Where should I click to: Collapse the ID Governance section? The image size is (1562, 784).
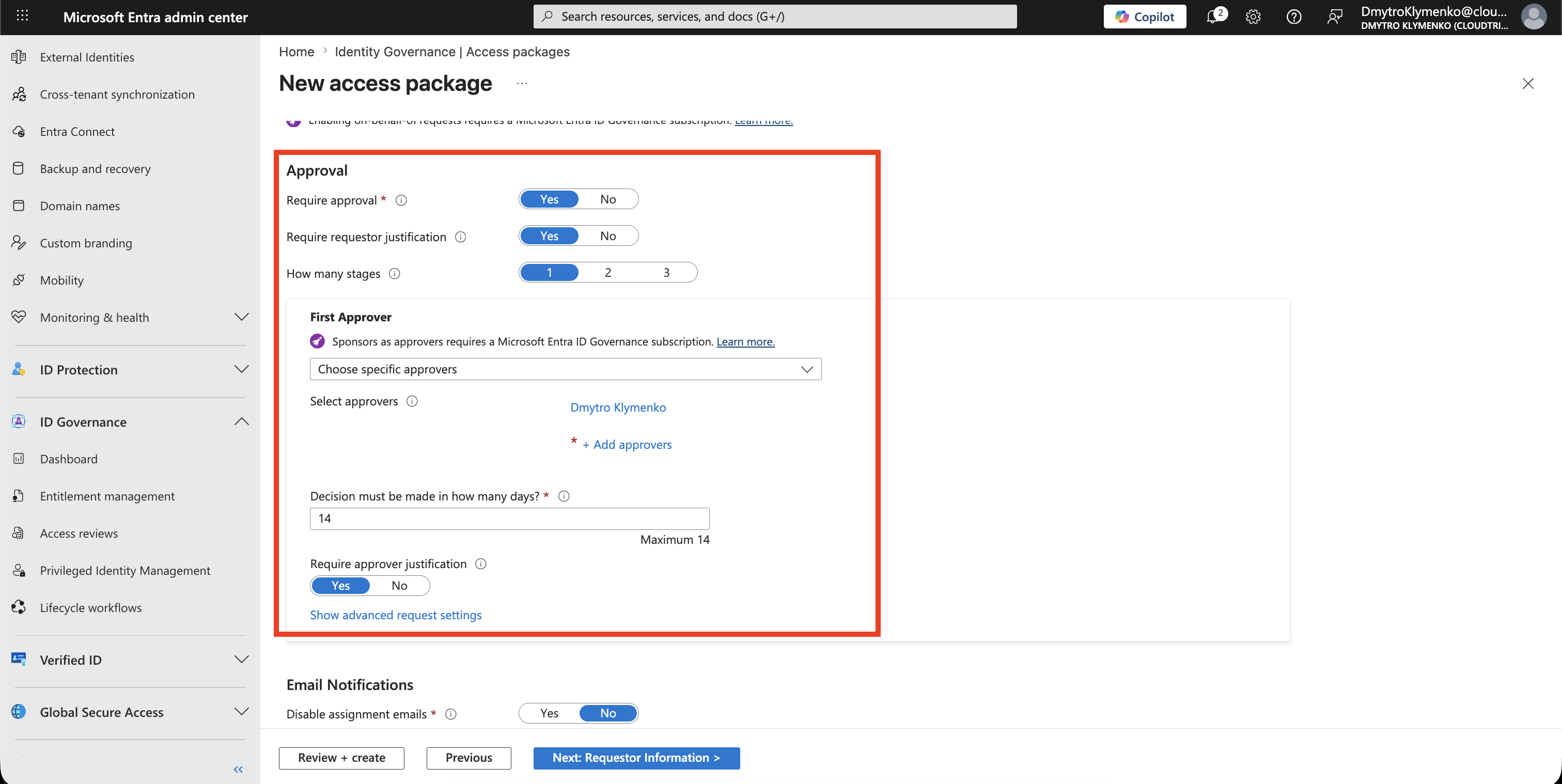tap(241, 421)
